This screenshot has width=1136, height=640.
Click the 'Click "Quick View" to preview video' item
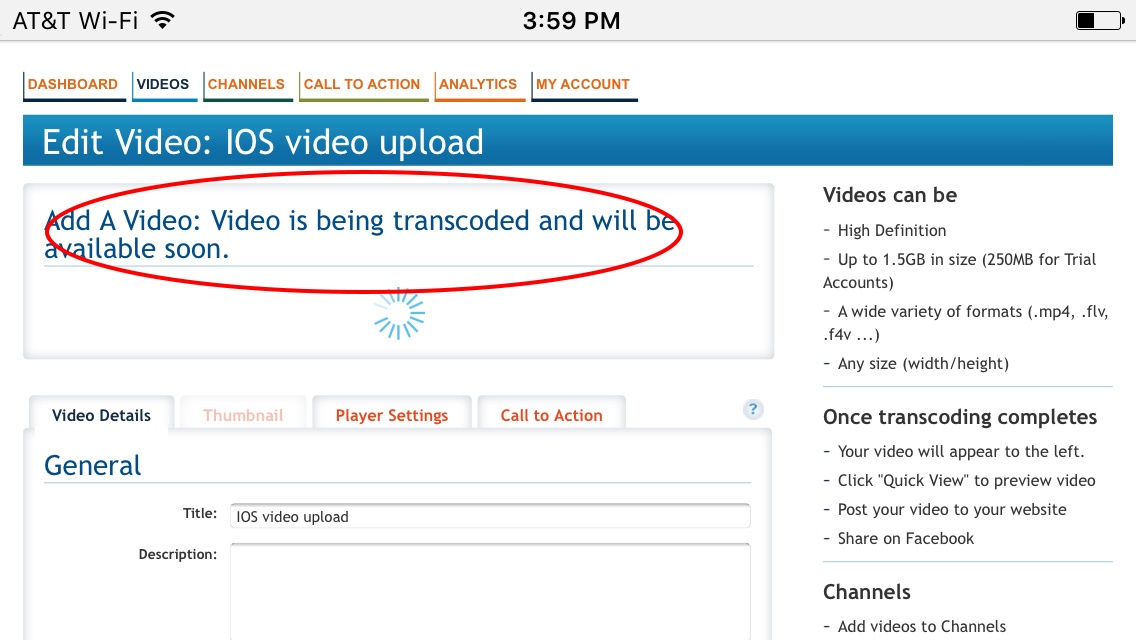959,481
